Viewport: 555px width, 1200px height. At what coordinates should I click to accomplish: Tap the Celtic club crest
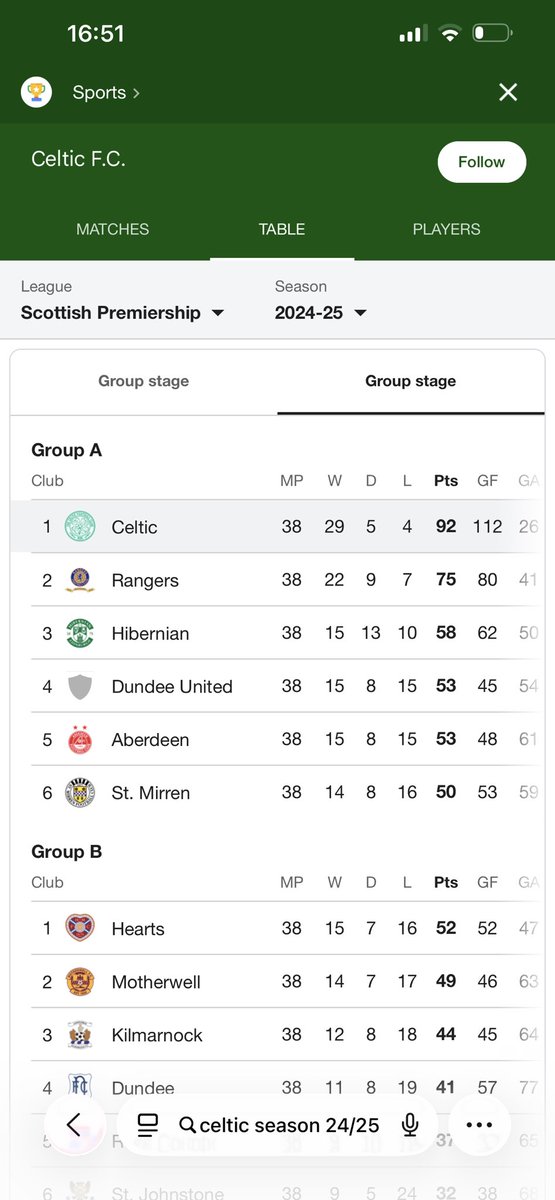click(80, 527)
